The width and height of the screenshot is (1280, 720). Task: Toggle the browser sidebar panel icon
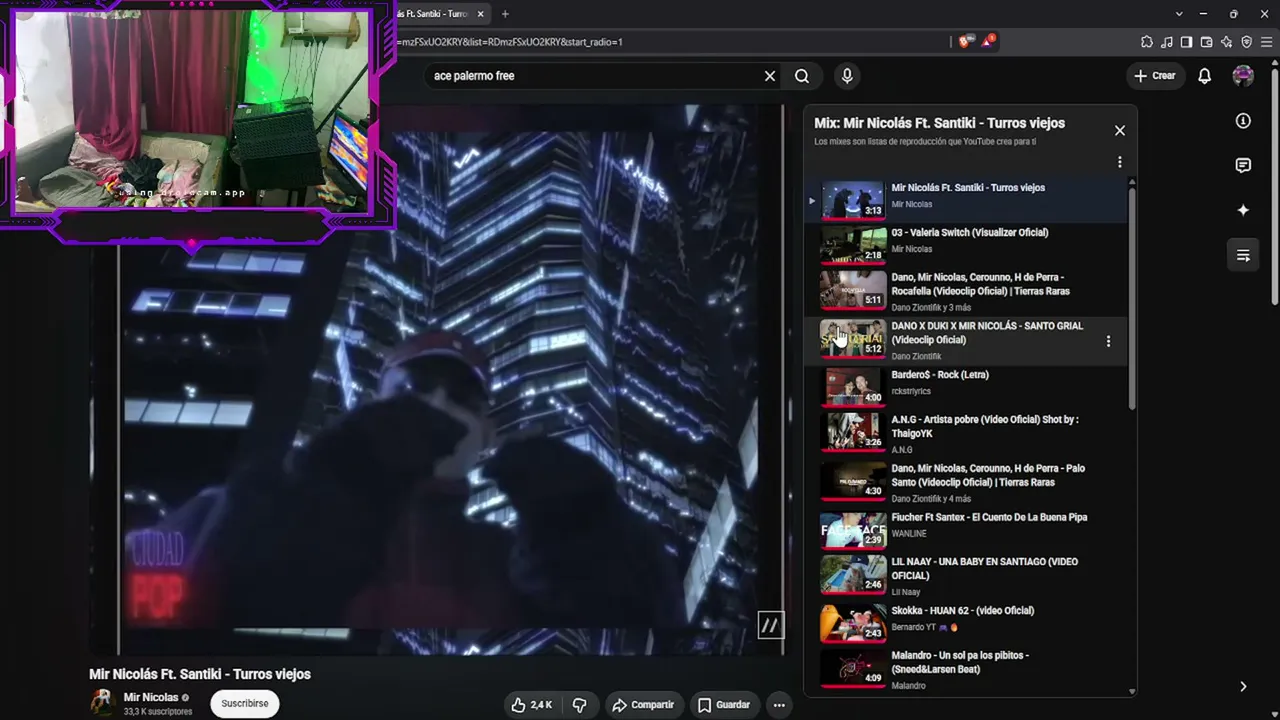pos(1187,42)
